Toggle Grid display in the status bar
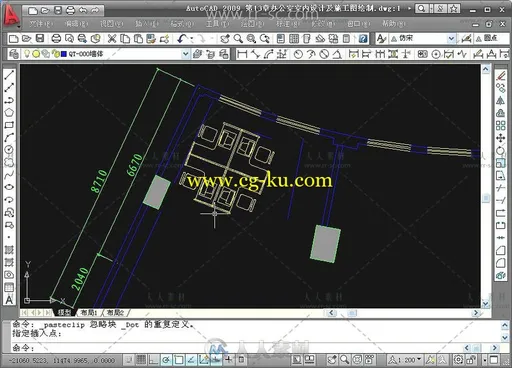The height and width of the screenshot is (368, 512). click(141, 359)
